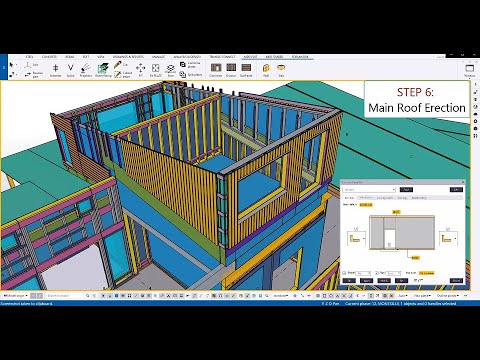Click dark button at dialog top-right
Screen dimensions: 480x360
pos(456,190)
